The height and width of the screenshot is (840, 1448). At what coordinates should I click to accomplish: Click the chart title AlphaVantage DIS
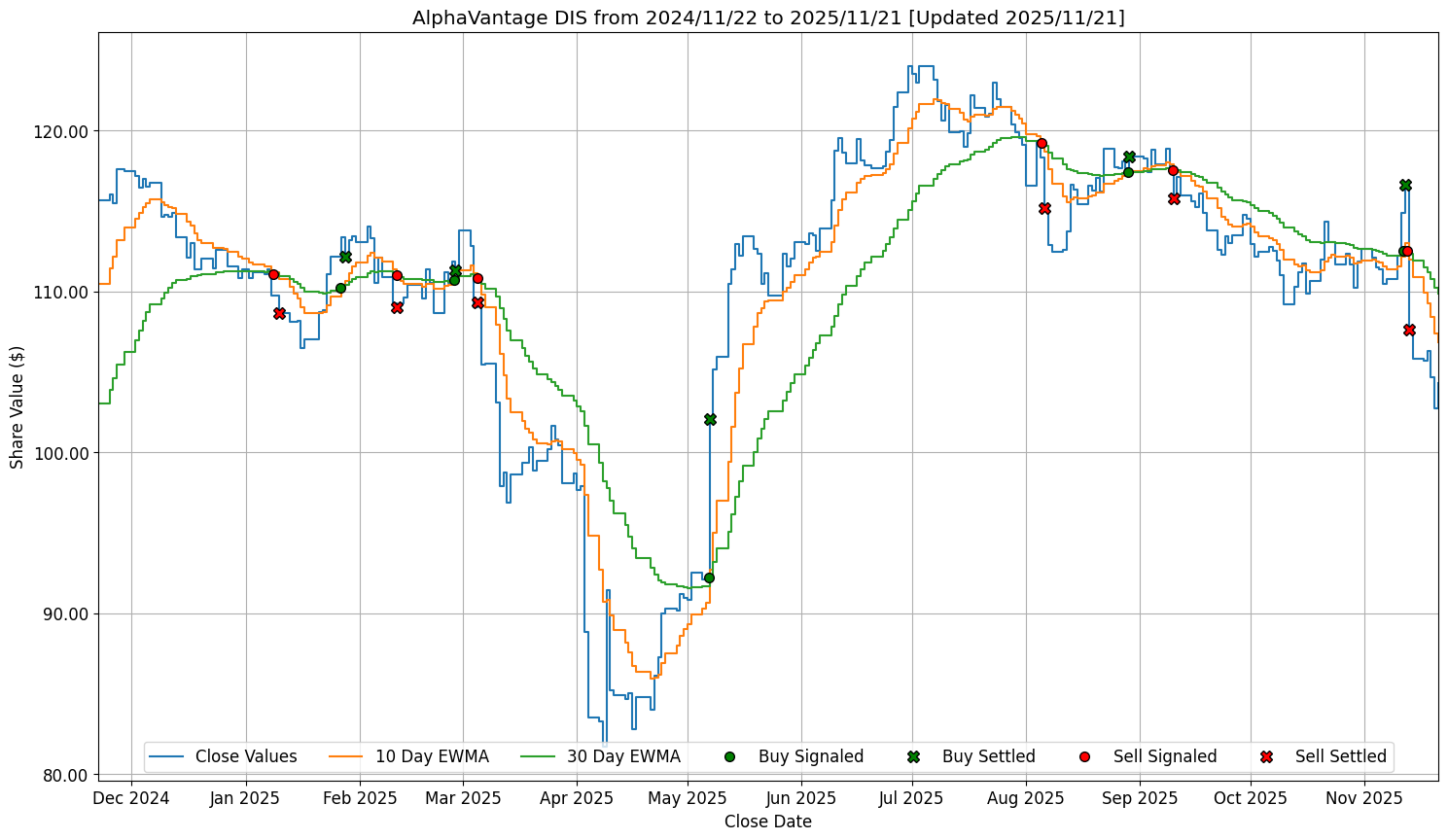(768, 17)
